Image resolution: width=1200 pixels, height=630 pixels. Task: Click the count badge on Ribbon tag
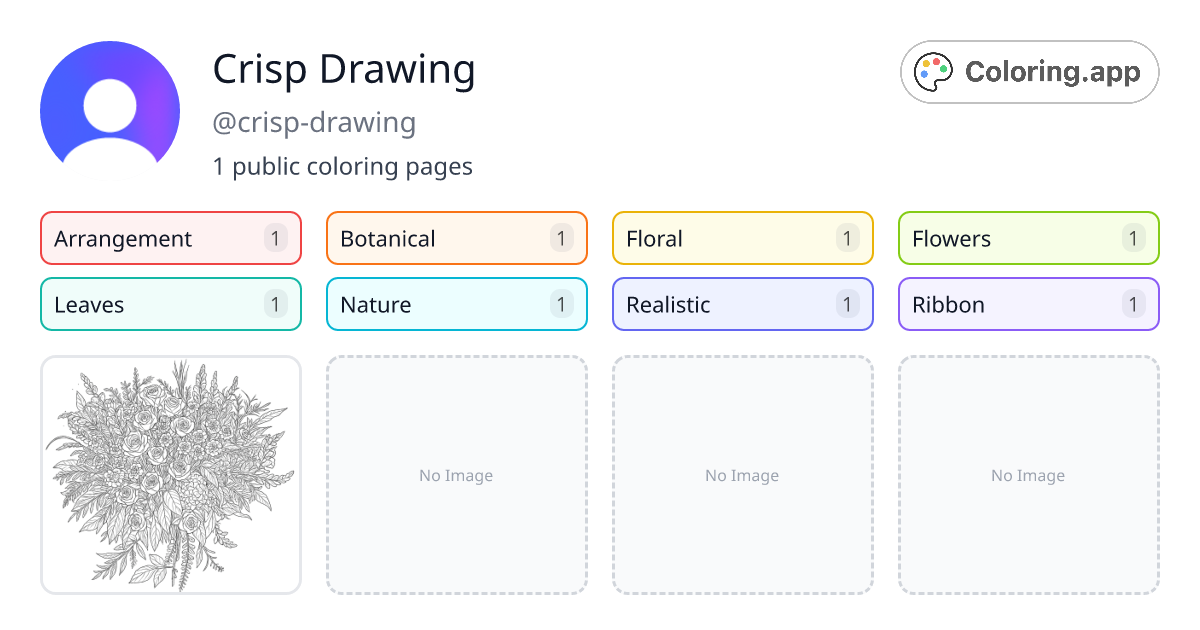(1133, 304)
